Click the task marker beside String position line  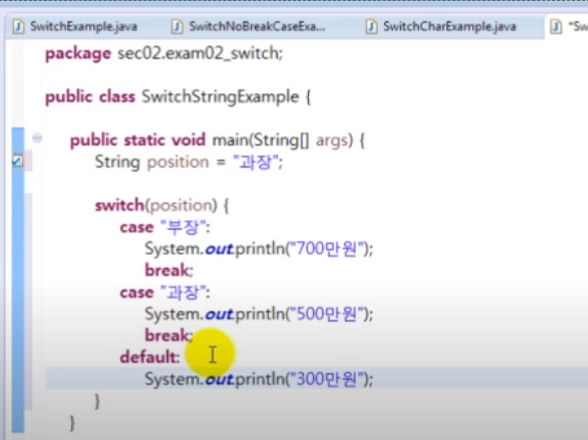(17, 161)
